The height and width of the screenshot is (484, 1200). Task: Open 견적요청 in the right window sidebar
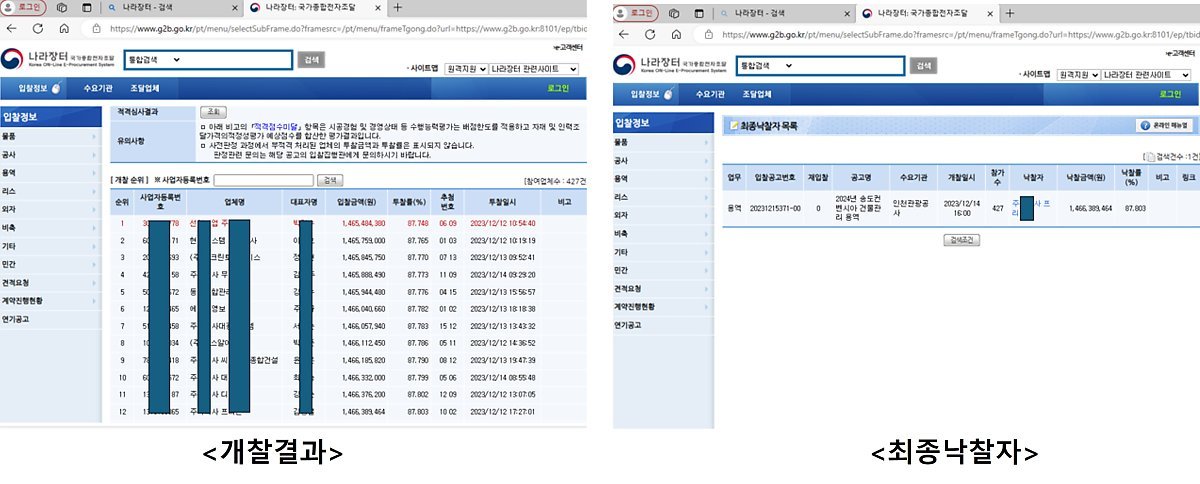tap(662, 288)
